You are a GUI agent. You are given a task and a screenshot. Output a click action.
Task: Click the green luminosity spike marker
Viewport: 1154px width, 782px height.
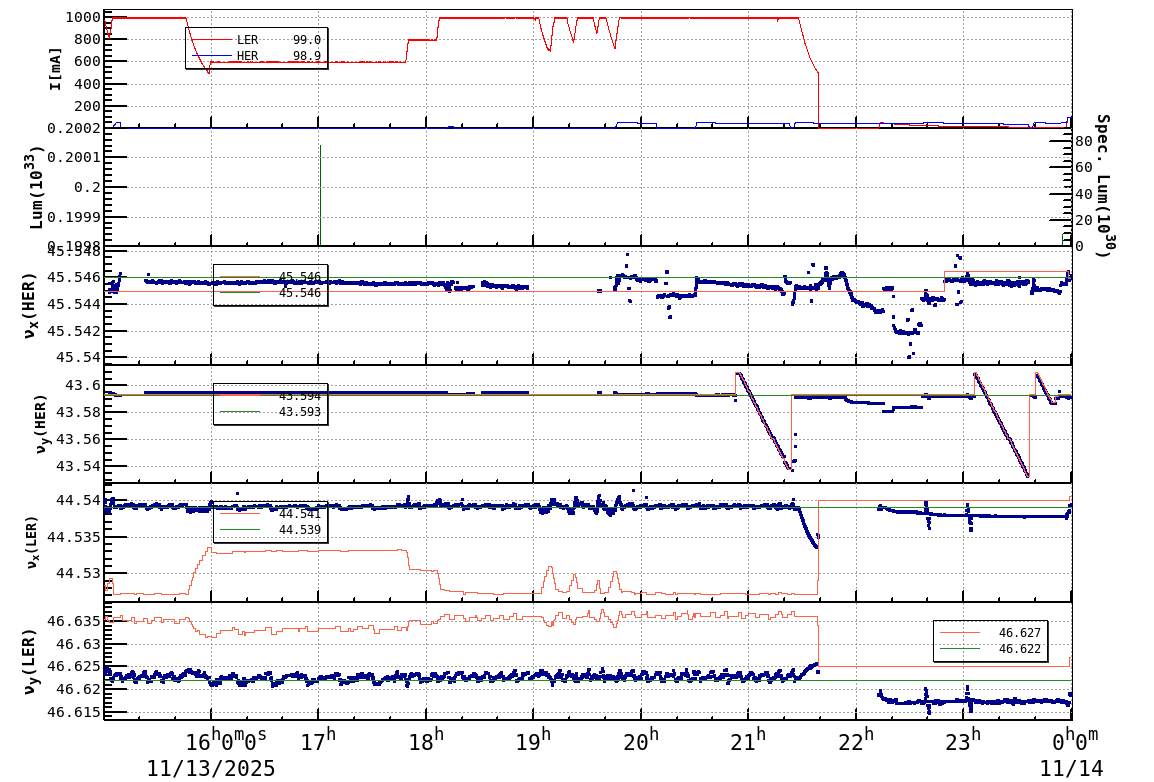pos(320,190)
